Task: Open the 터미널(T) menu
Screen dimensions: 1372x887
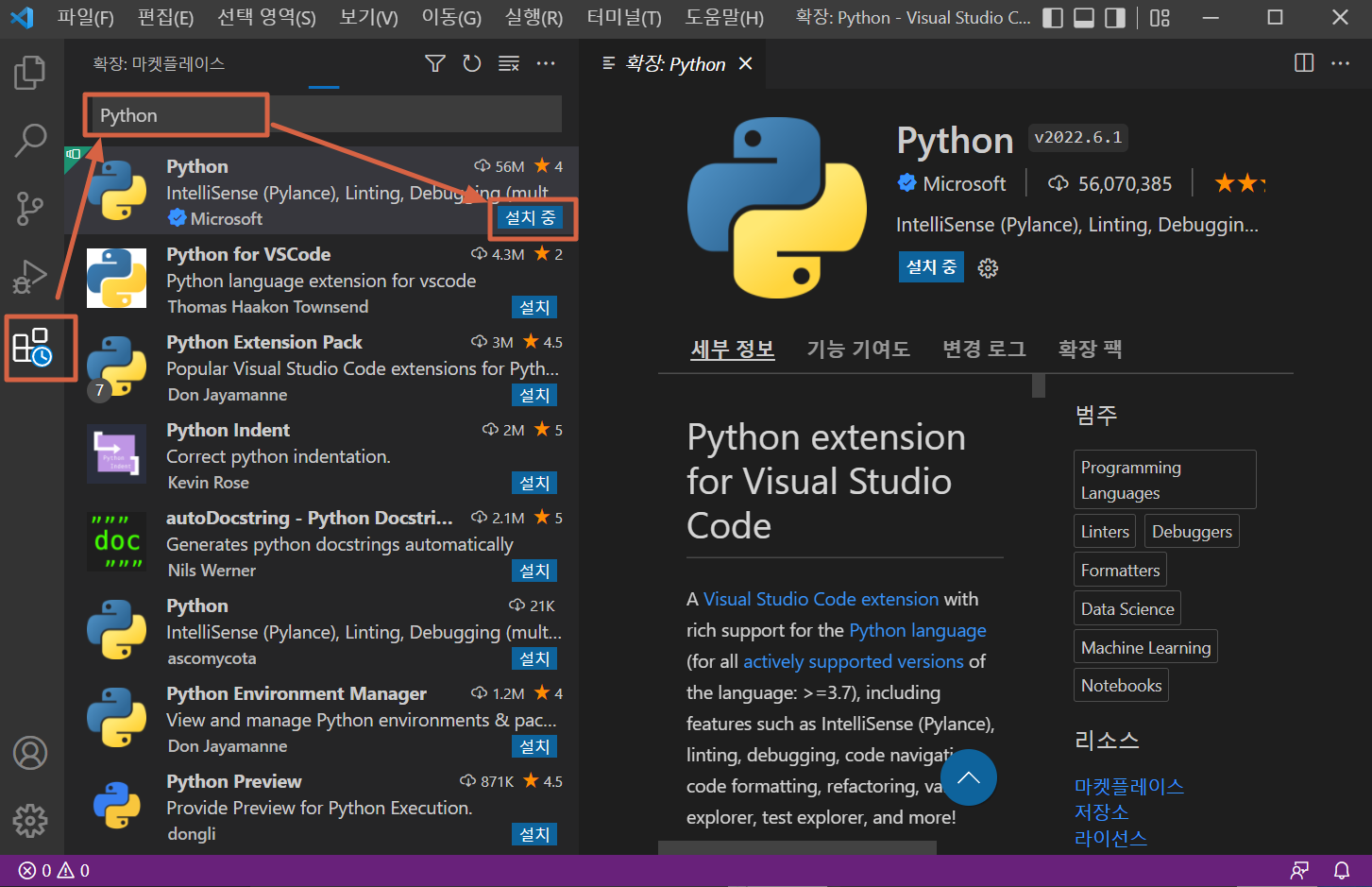Action: click(x=624, y=18)
